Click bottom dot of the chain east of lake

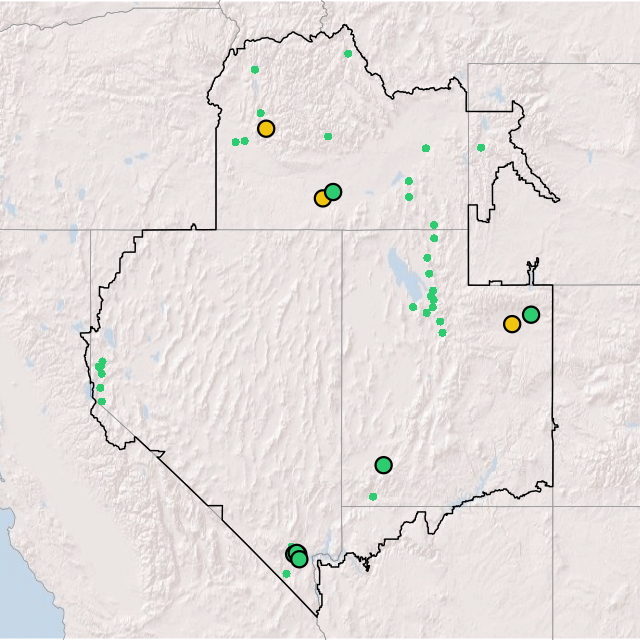tap(442, 332)
